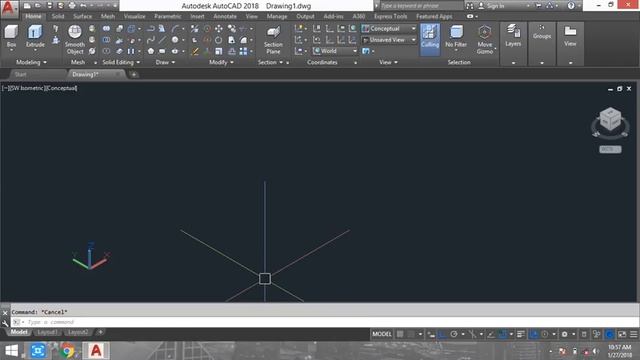Image resolution: width=640 pixels, height=360 pixels.
Task: Open the Insert ribbon tab
Action: (x=197, y=16)
